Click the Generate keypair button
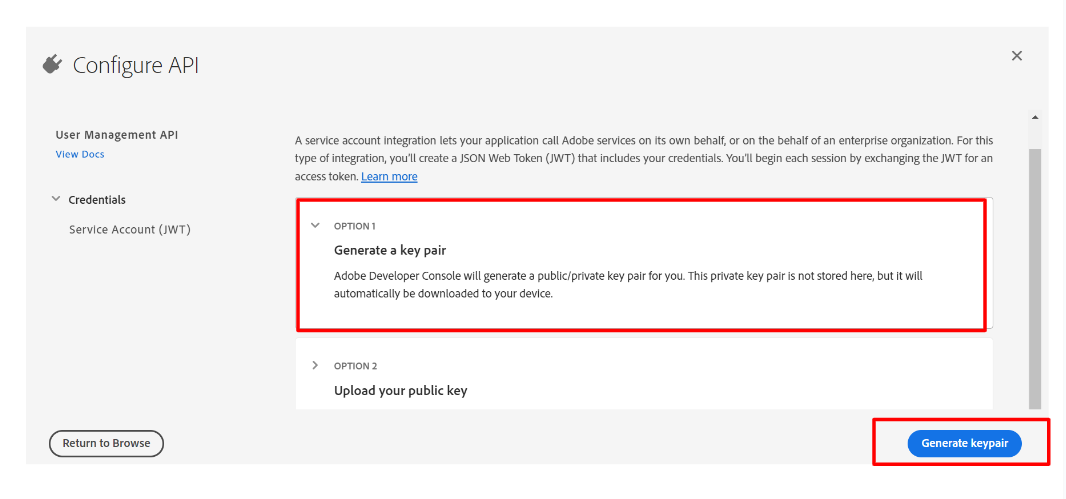 964,443
